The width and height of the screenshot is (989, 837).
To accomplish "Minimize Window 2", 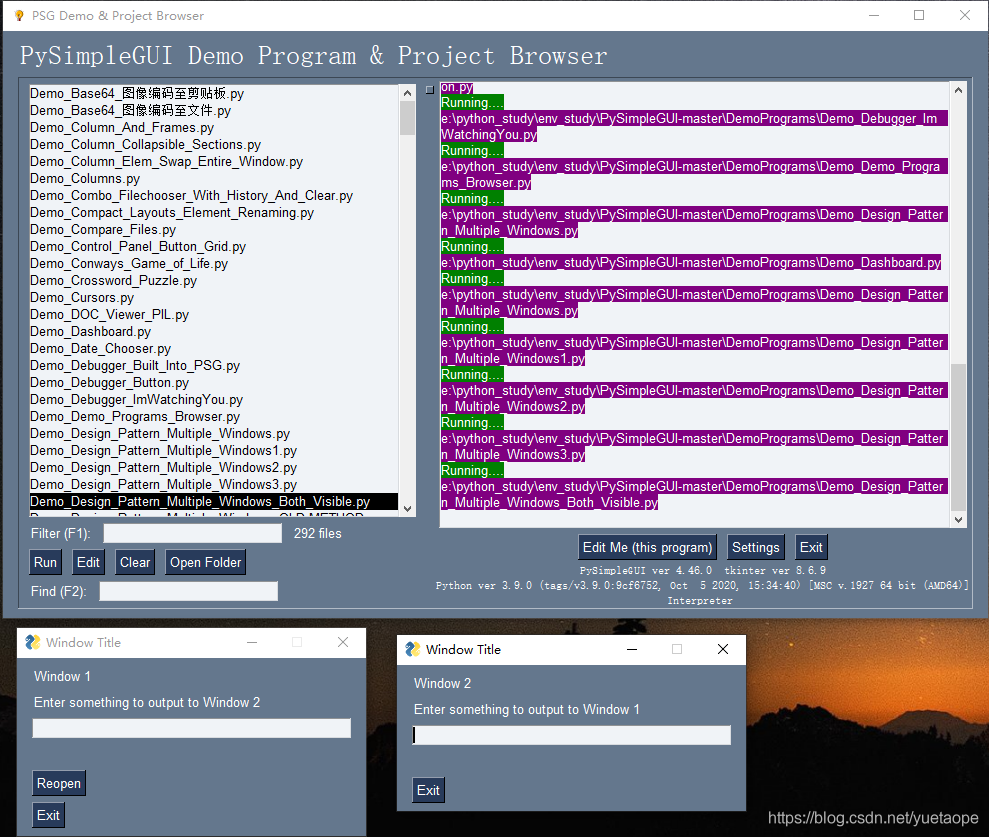I will 632,649.
